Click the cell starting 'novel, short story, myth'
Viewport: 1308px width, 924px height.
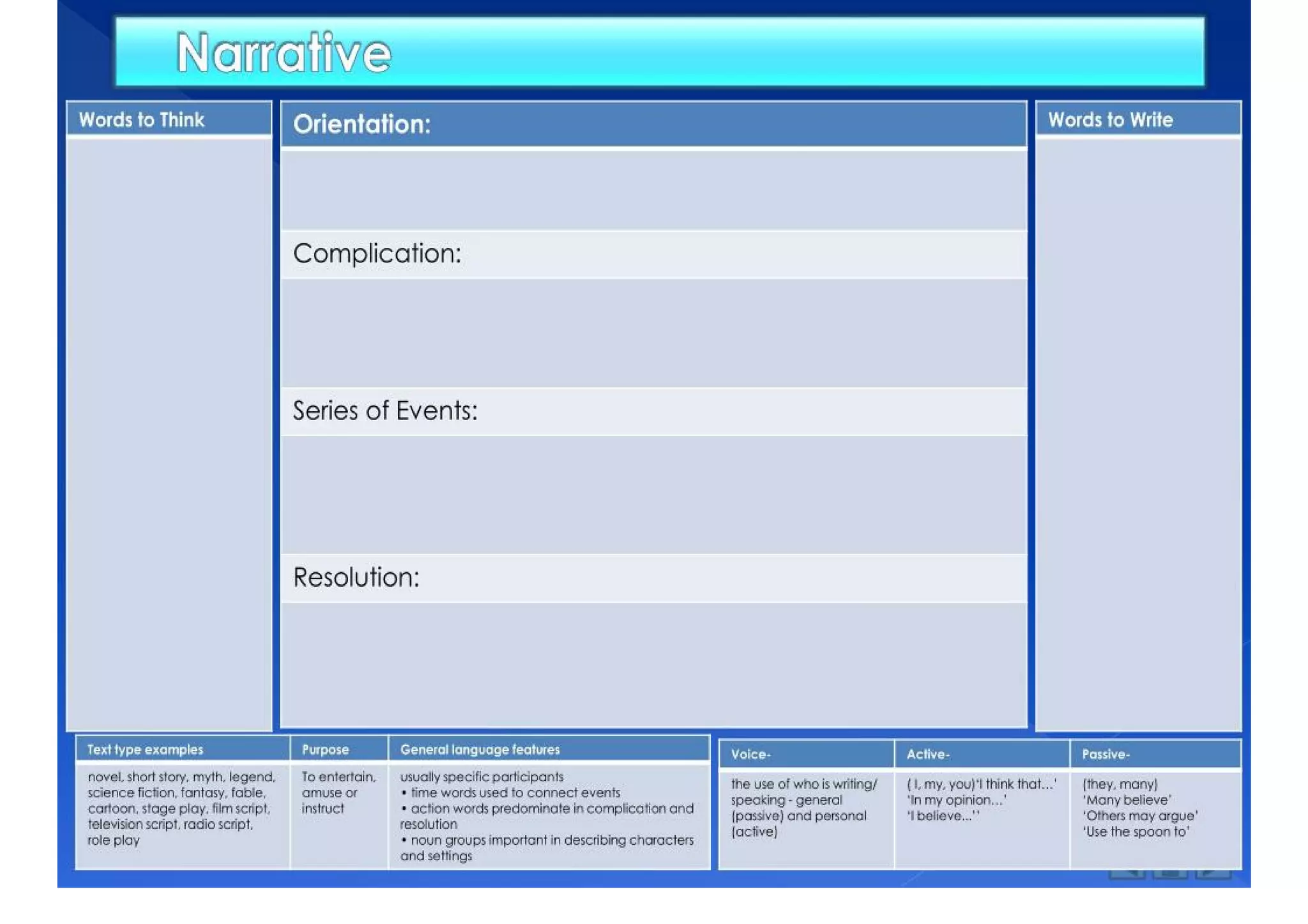[183, 816]
